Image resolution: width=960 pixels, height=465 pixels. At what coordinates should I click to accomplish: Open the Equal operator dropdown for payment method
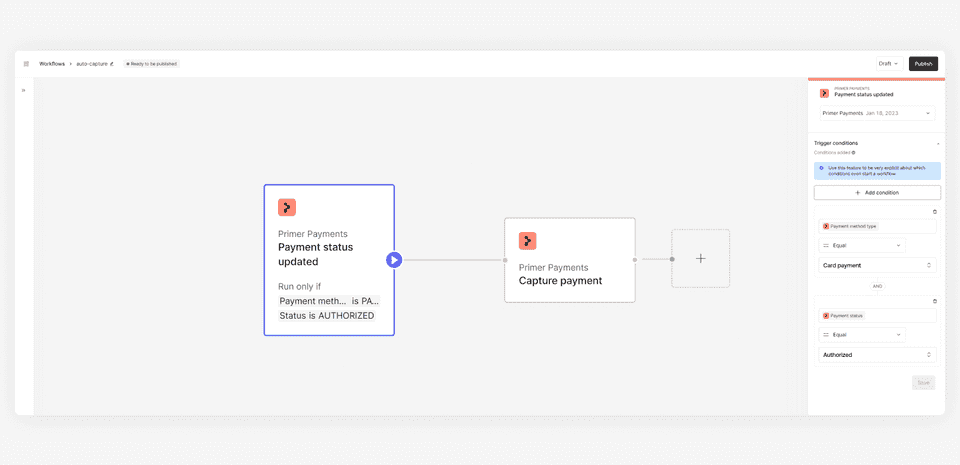(x=862, y=245)
